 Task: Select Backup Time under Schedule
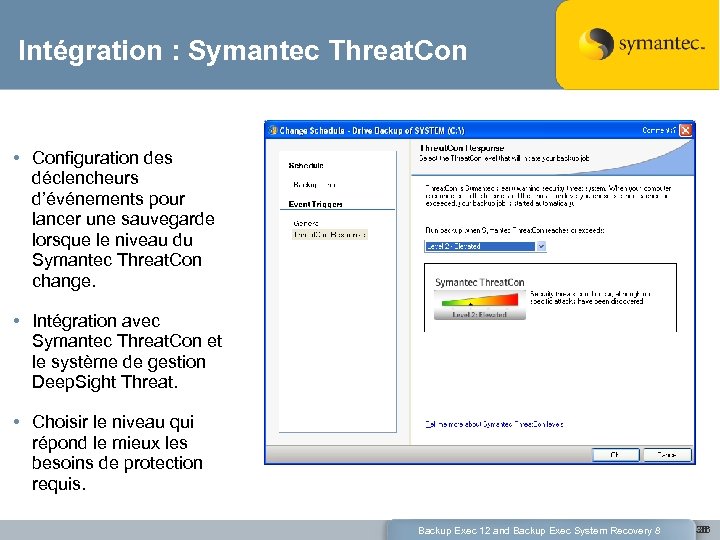(315, 185)
